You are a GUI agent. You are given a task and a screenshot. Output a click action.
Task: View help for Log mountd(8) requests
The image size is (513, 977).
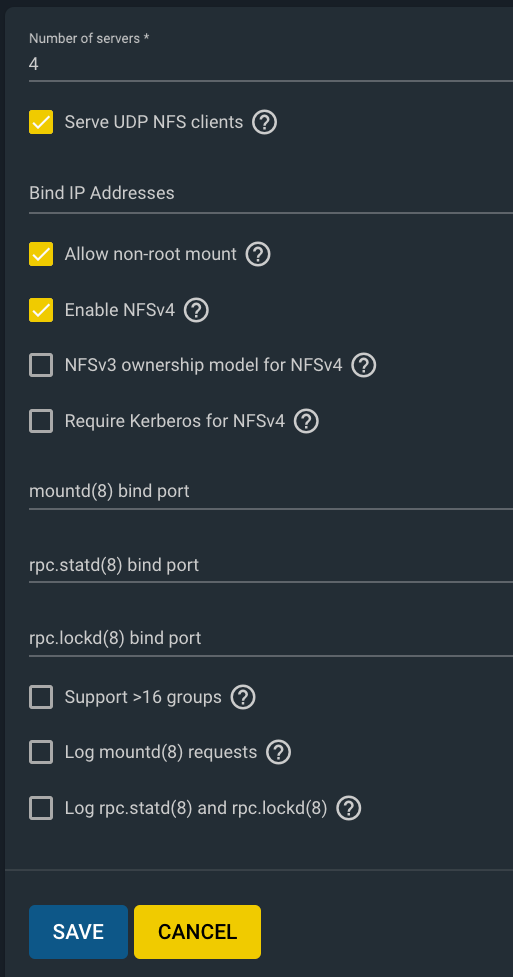pos(279,753)
